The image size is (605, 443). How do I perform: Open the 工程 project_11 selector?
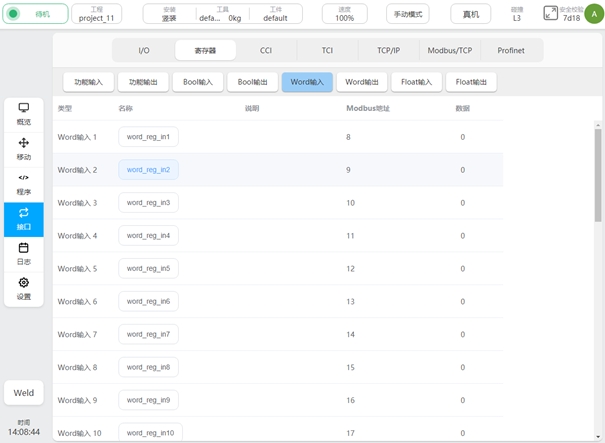coord(97,14)
